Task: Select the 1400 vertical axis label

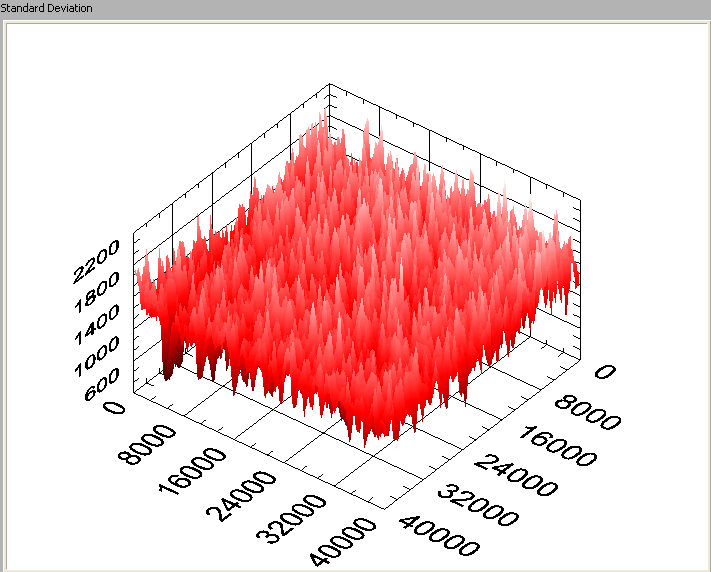Action: pyautogui.click(x=97, y=324)
